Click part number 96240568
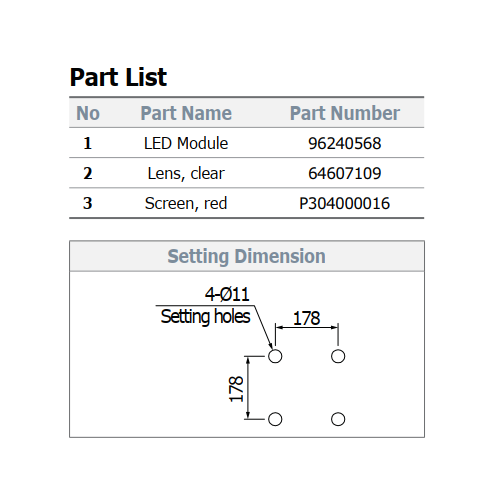 (345, 143)
